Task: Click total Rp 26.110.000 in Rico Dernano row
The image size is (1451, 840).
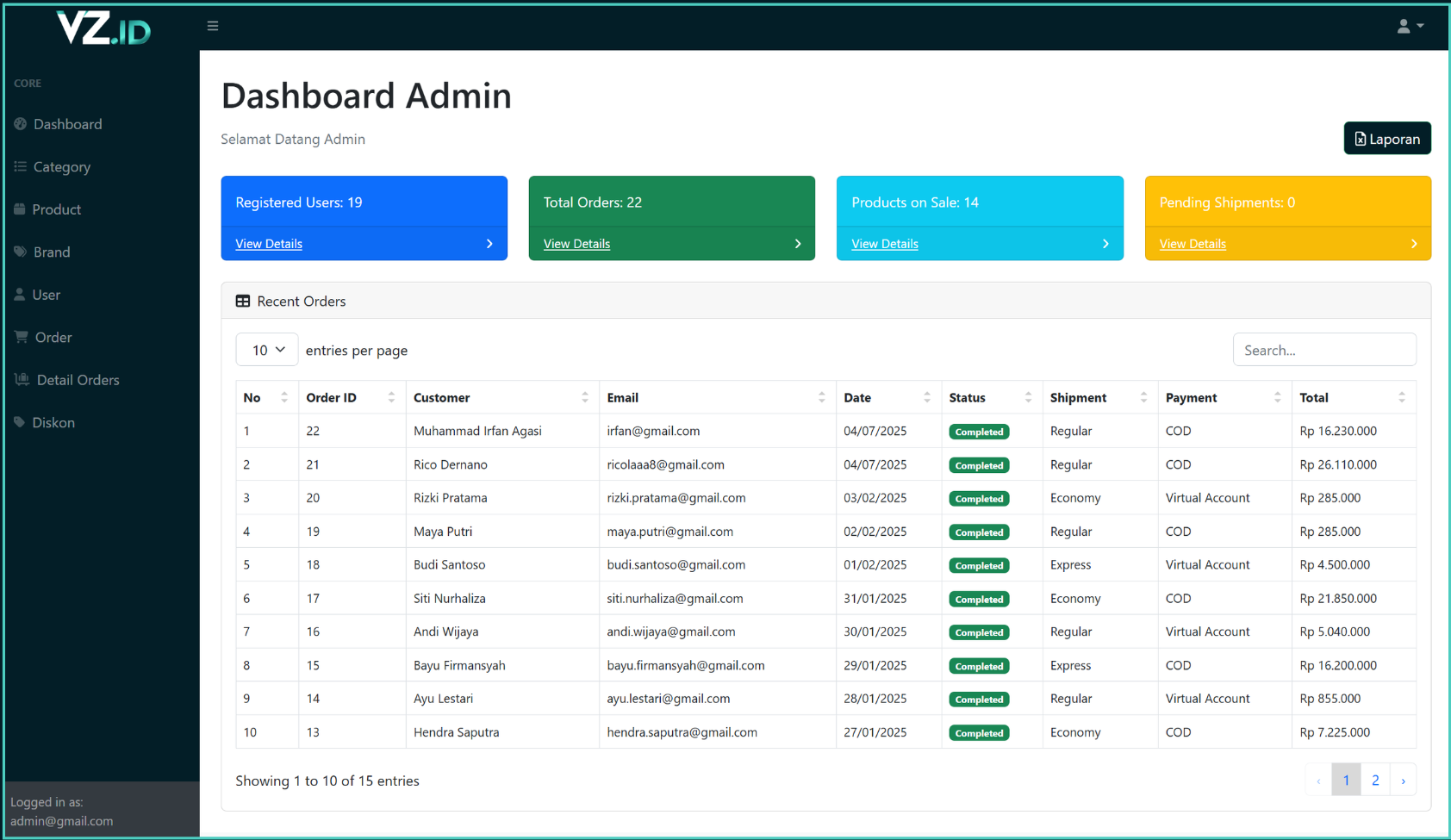Action: 1338,464
